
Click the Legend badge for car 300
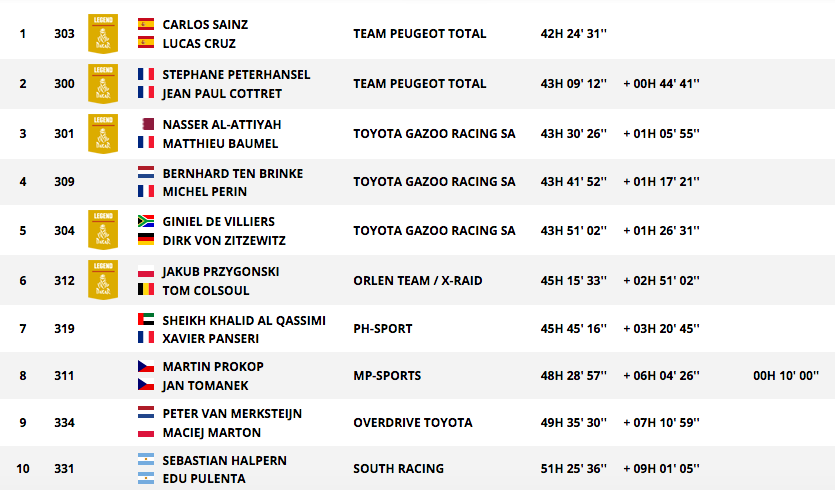(103, 84)
